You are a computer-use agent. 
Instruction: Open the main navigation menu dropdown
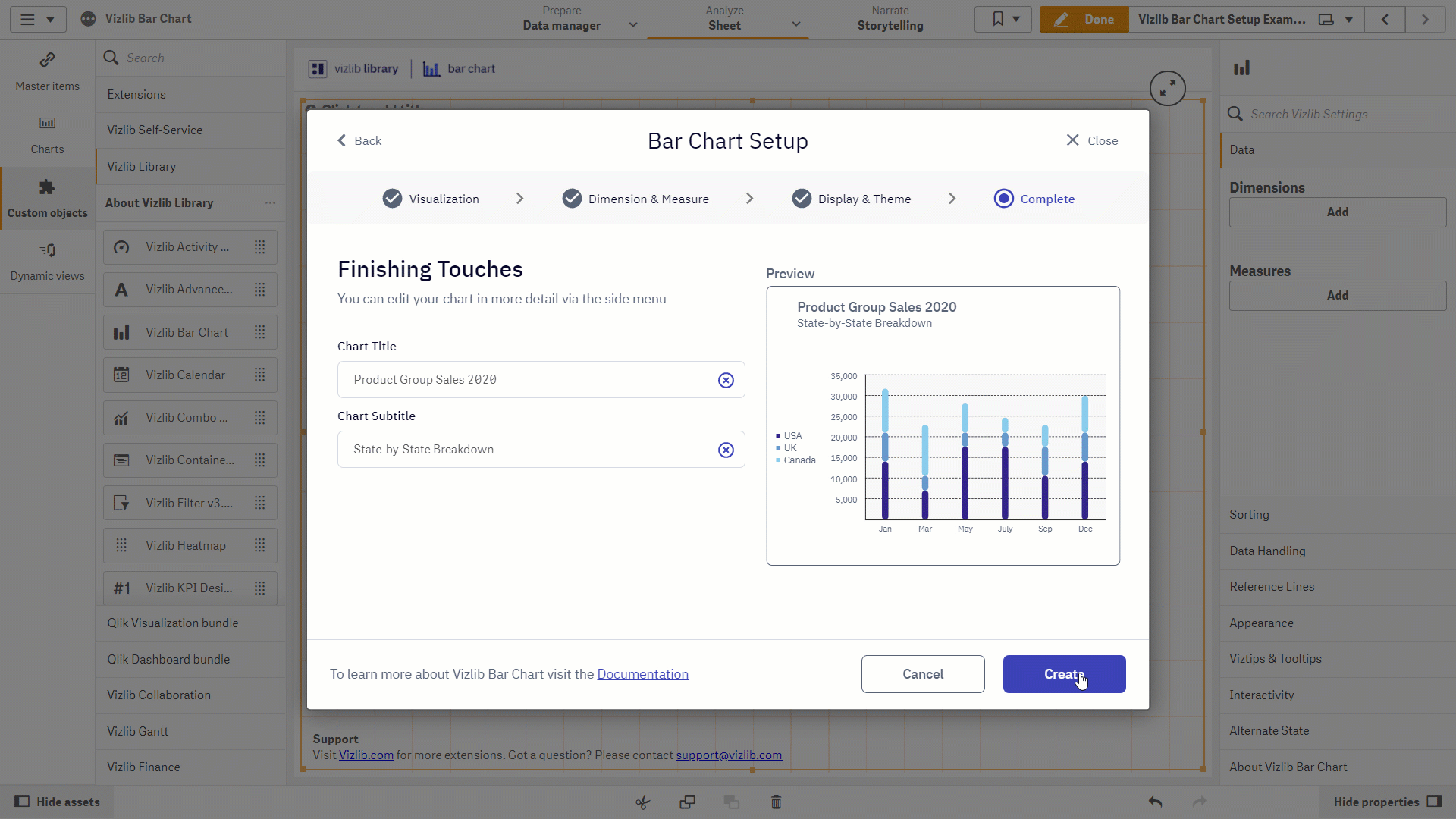pos(38,20)
